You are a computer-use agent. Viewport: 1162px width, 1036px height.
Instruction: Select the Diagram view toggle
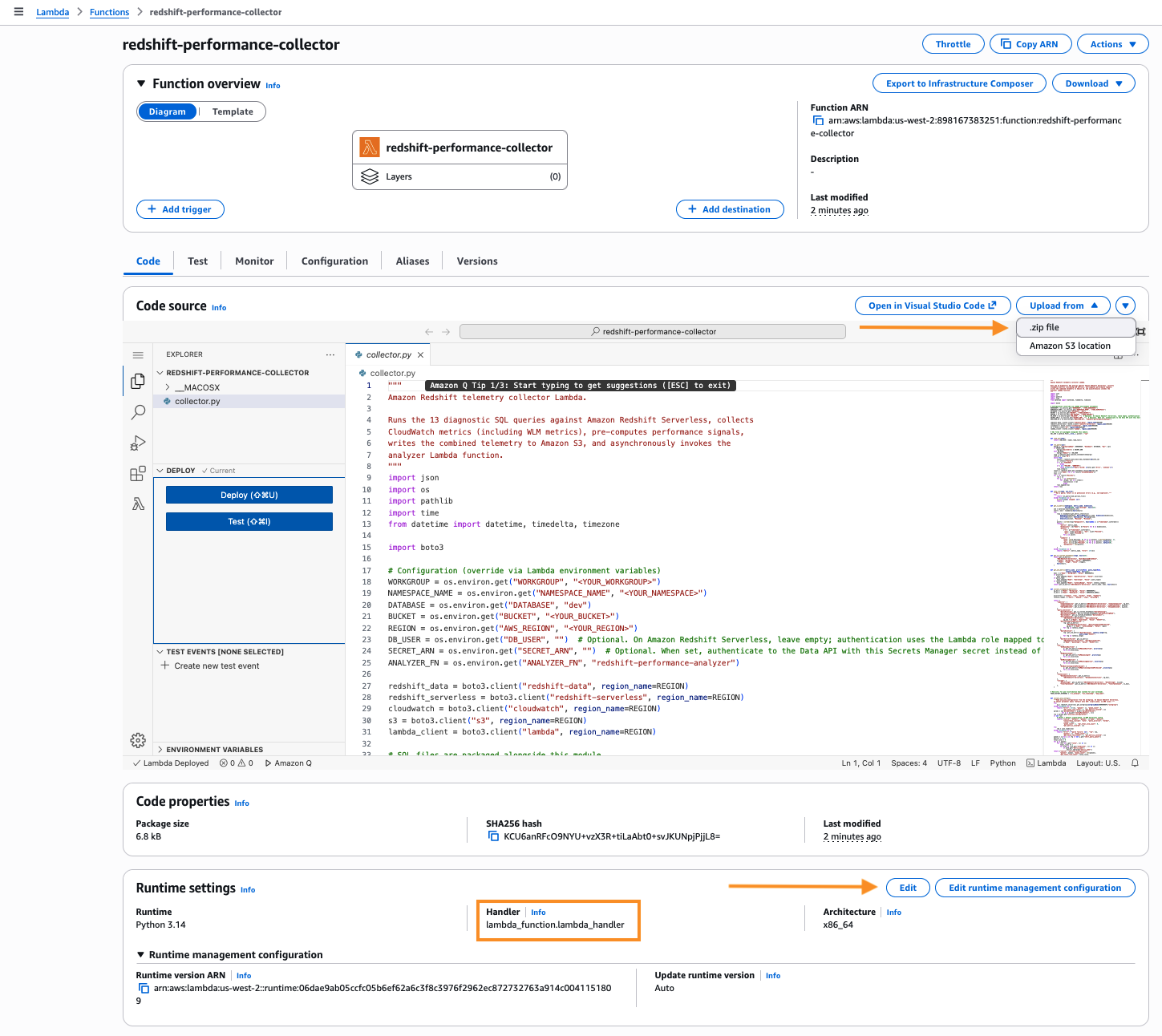(167, 111)
